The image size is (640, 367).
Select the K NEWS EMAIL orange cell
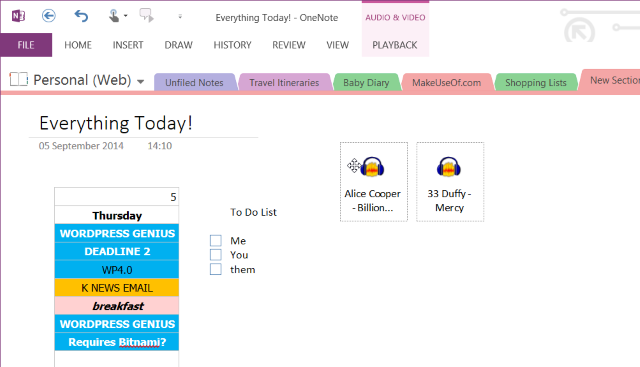(x=117, y=288)
